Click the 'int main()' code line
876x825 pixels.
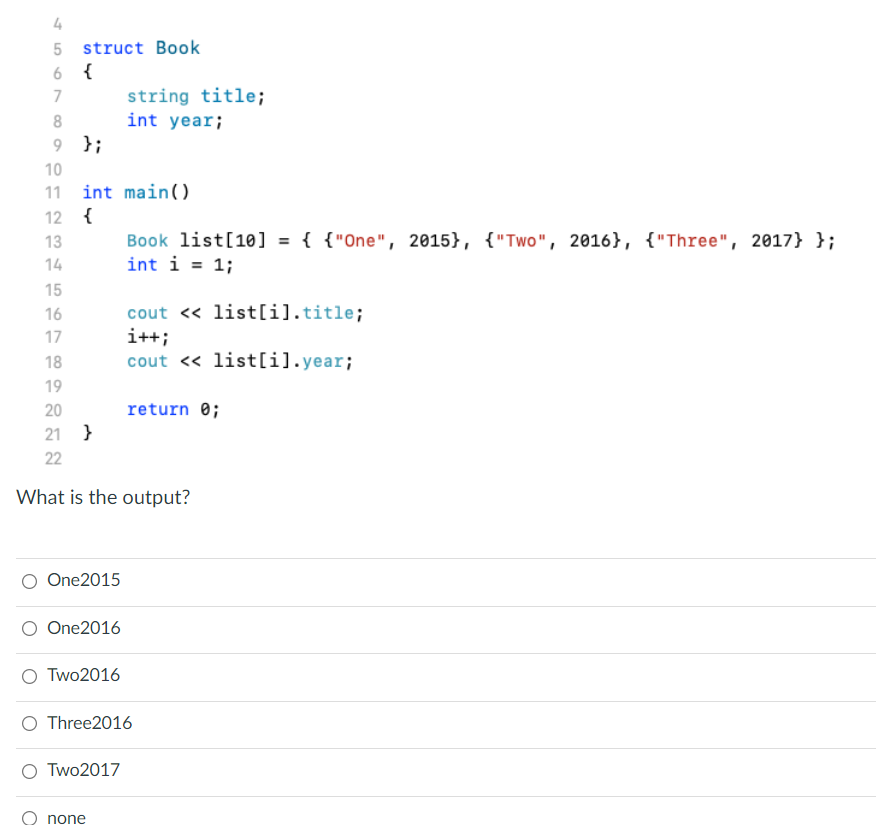tap(136, 192)
